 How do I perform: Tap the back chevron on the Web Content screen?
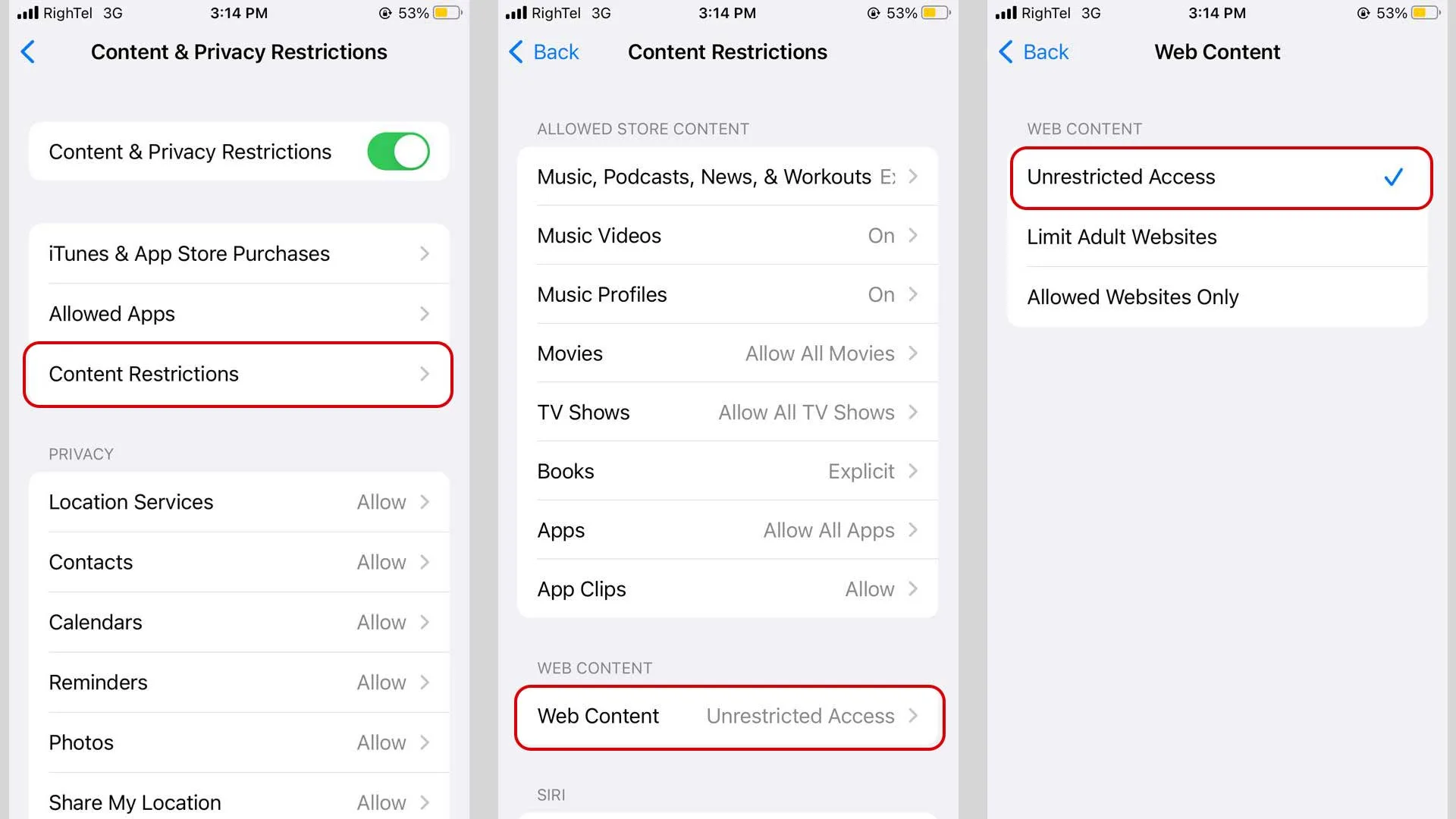[1006, 52]
